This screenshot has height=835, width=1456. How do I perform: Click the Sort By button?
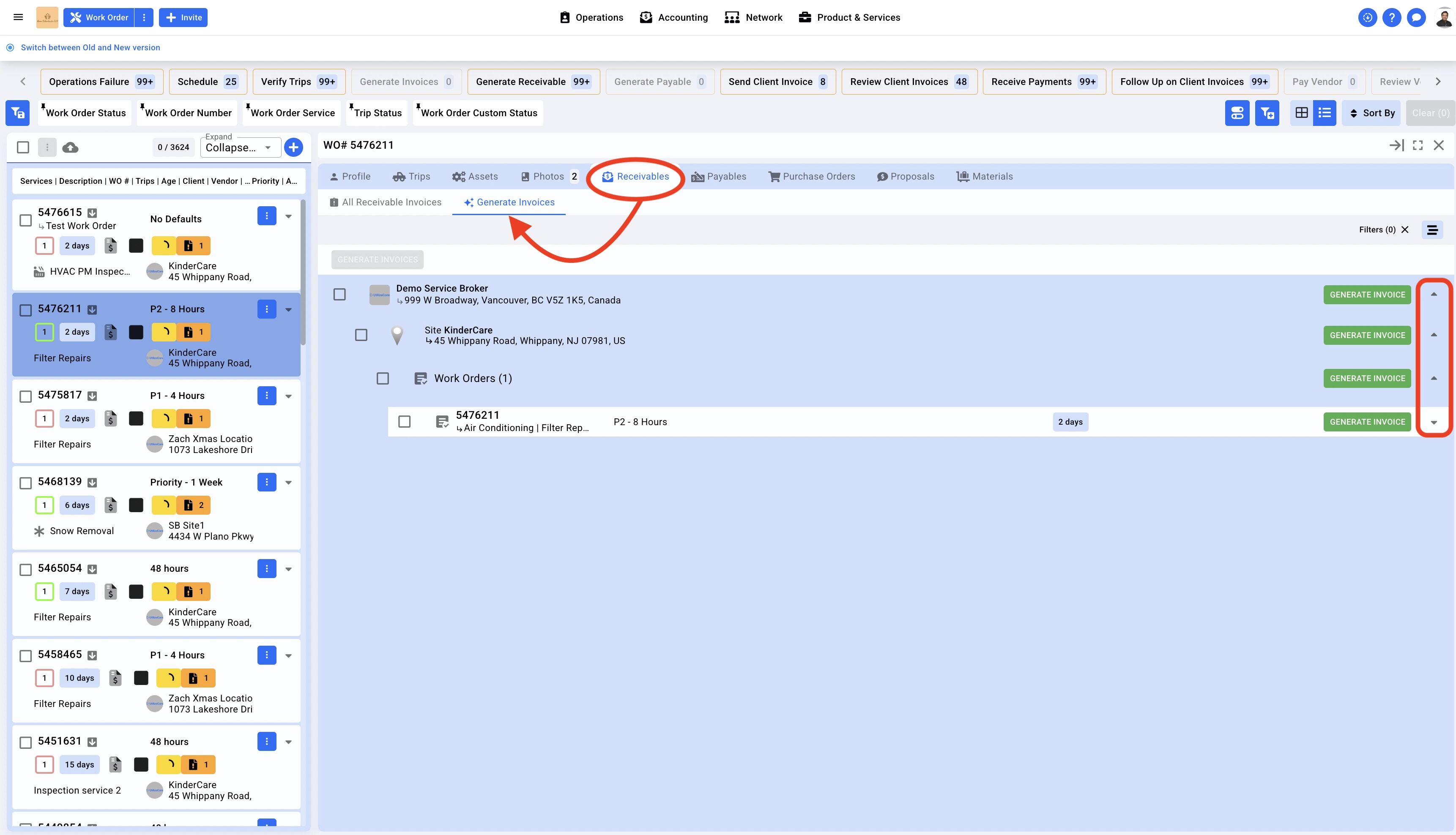(x=1371, y=113)
